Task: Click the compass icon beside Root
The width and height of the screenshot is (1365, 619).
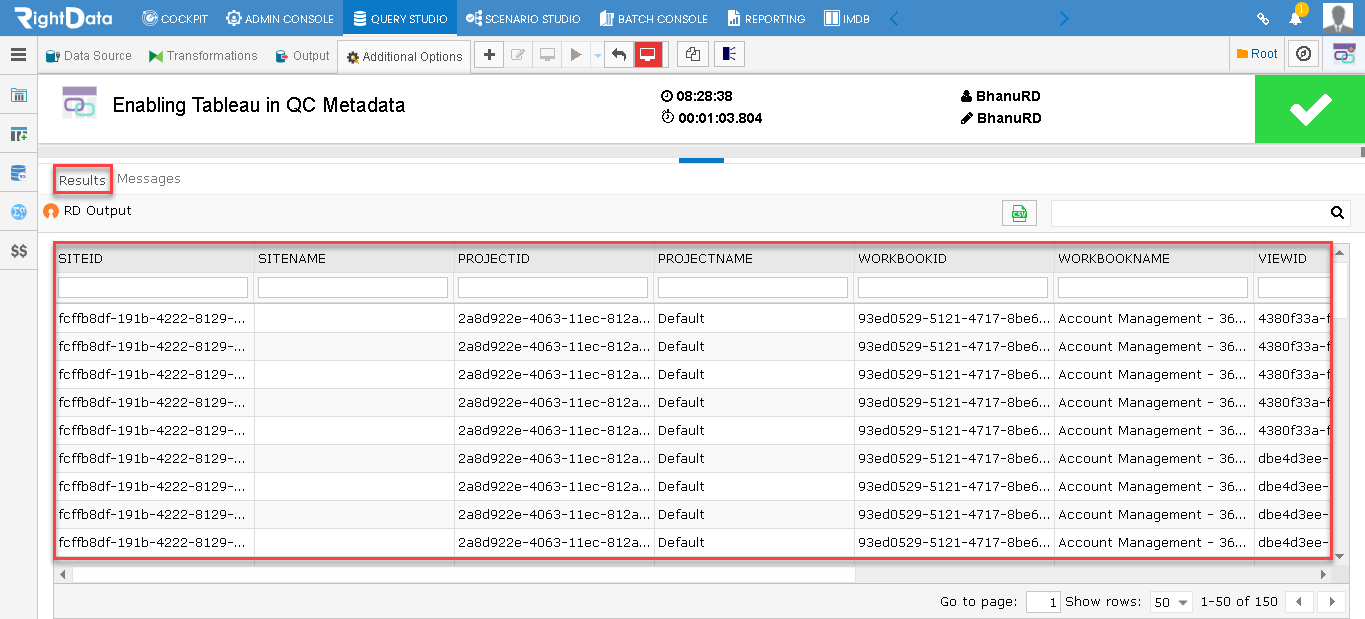Action: tap(1303, 55)
